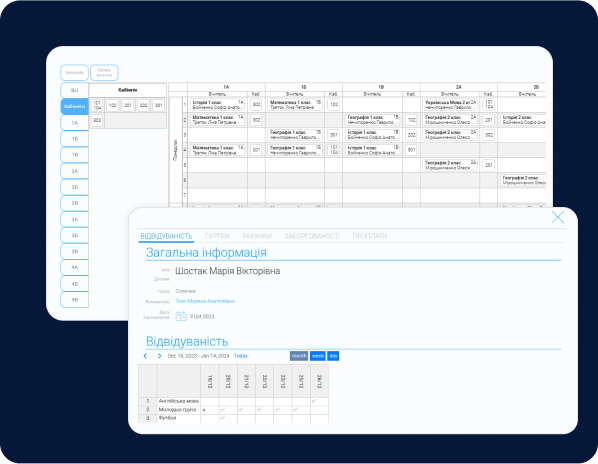Viewport: 598px width, 464px height.
Task: Close the student info dialog with X
Action: tap(558, 218)
